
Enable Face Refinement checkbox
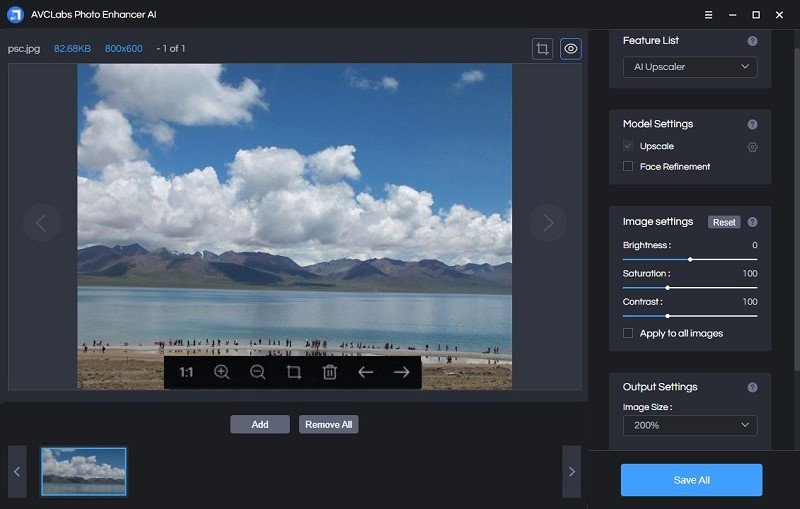[x=628, y=166]
